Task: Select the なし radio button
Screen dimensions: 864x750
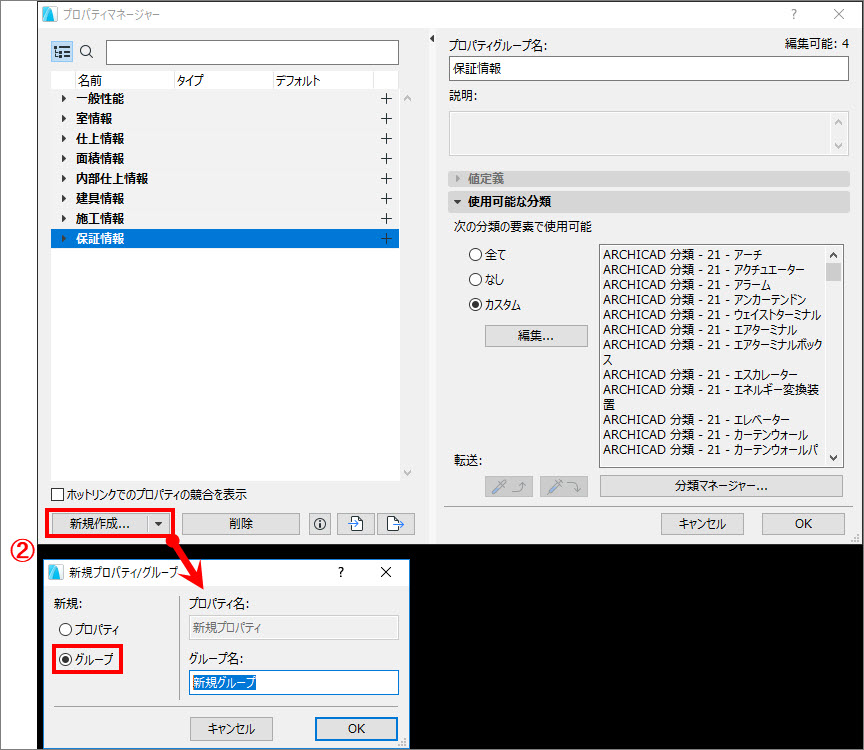Action: [475, 279]
